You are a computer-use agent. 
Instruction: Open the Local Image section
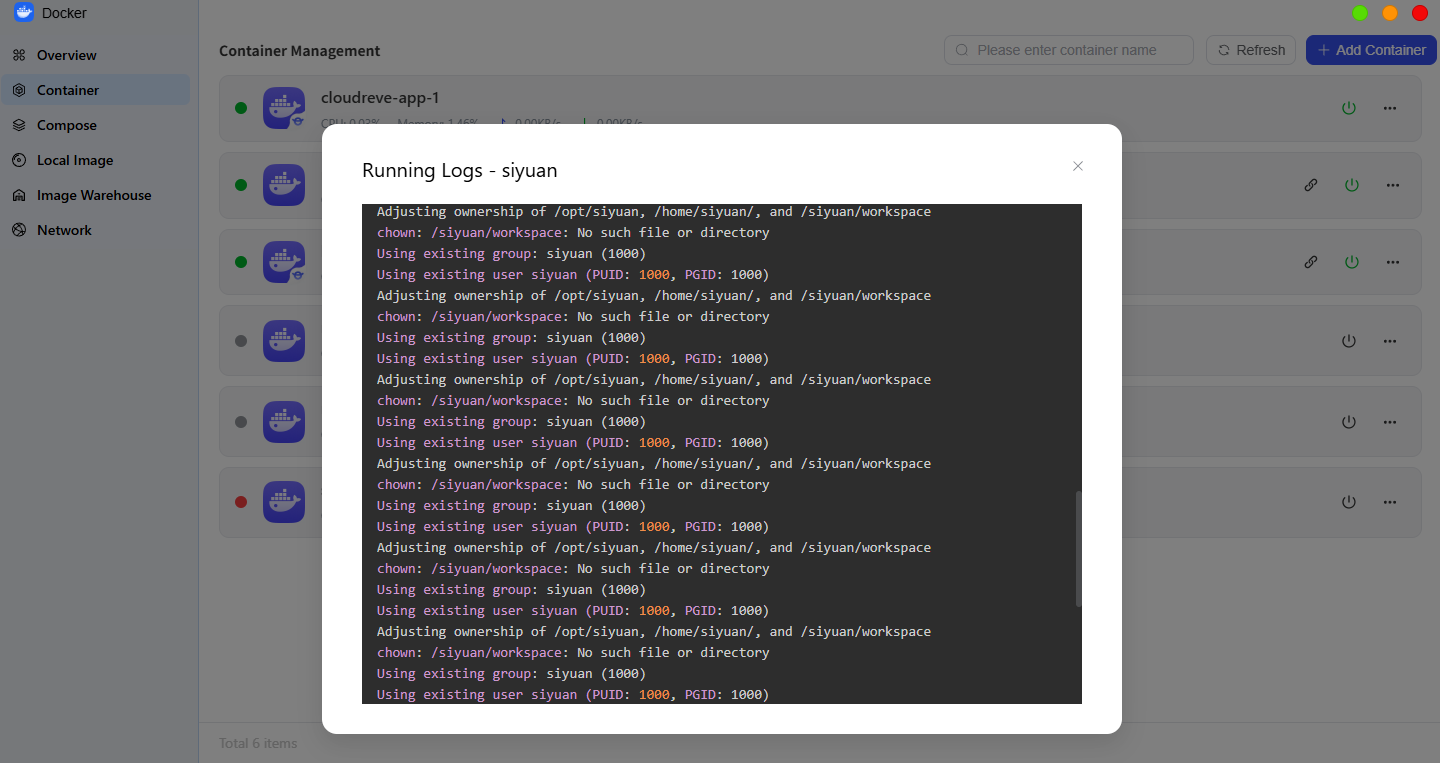pyautogui.click(x=95, y=160)
